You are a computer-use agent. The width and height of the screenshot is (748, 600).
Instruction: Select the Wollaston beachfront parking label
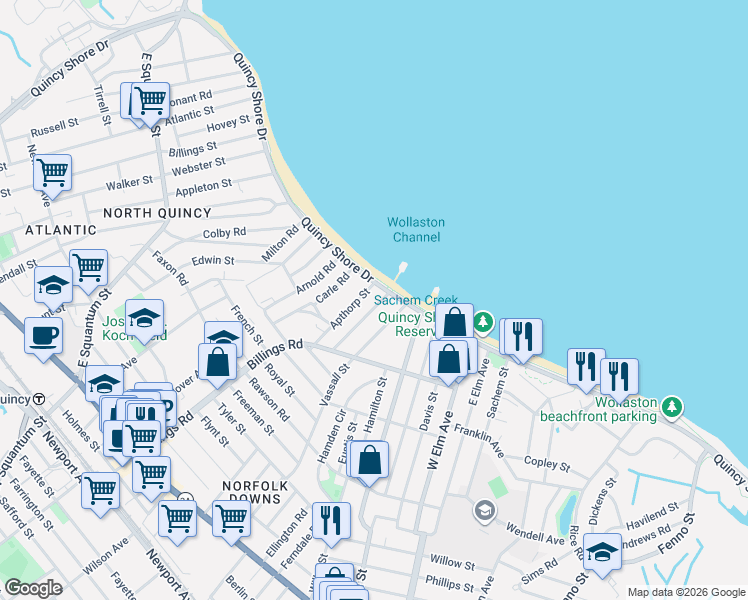[599, 409]
